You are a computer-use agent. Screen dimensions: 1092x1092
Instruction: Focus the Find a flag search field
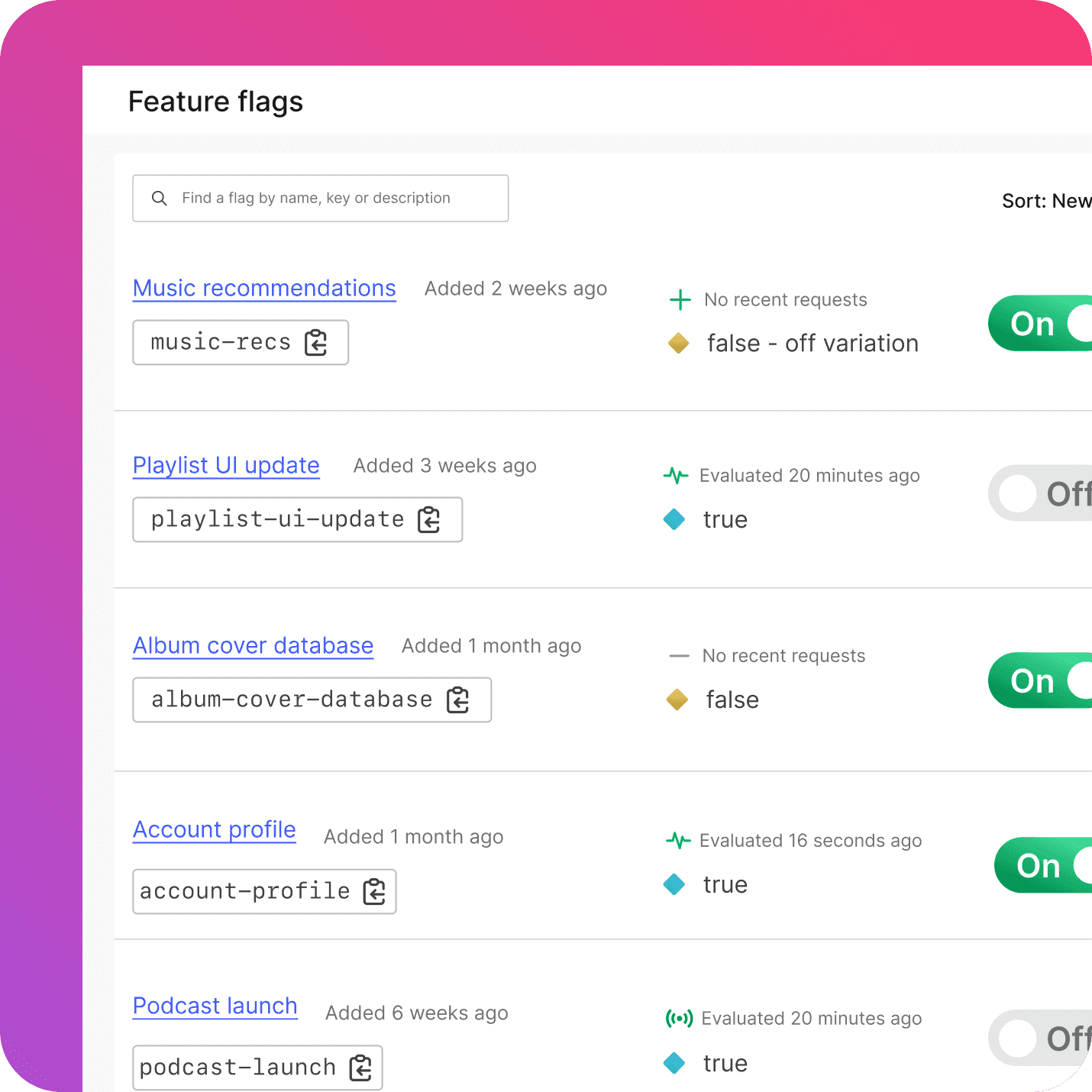click(321, 199)
